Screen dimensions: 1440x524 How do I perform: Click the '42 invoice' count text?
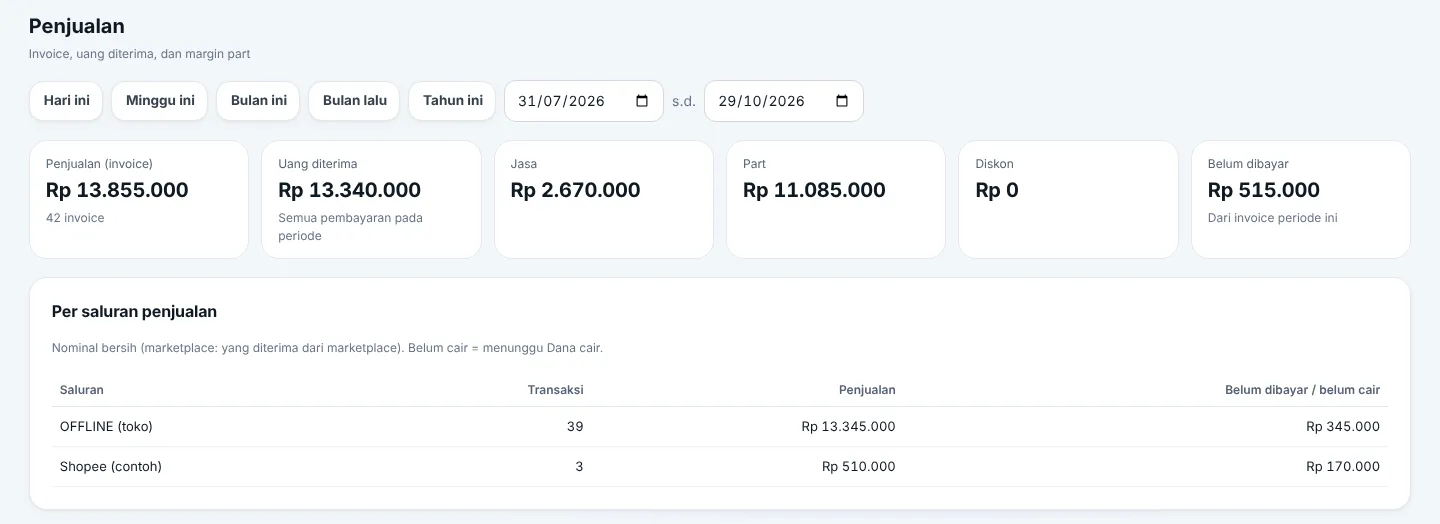(75, 218)
